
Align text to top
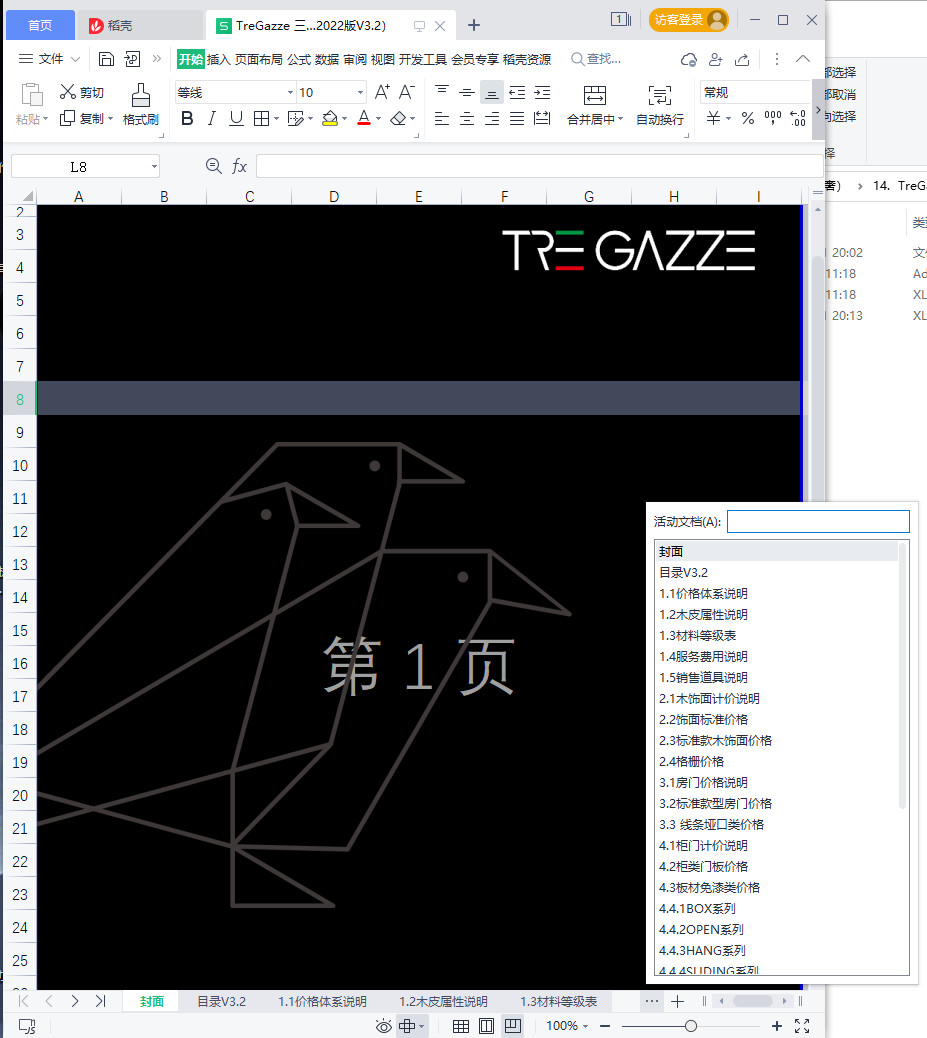(x=442, y=92)
